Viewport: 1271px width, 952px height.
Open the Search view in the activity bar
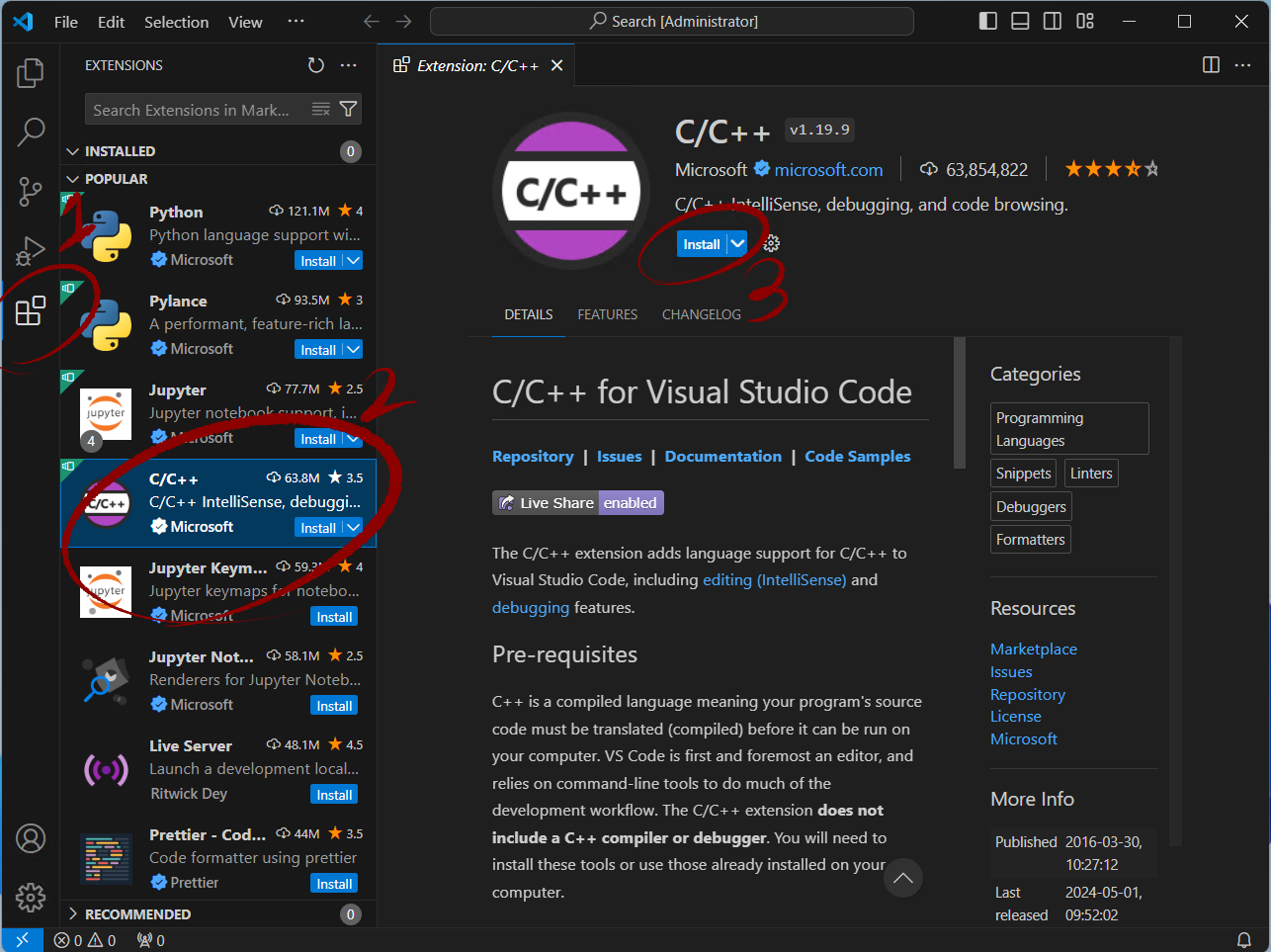pyautogui.click(x=30, y=131)
